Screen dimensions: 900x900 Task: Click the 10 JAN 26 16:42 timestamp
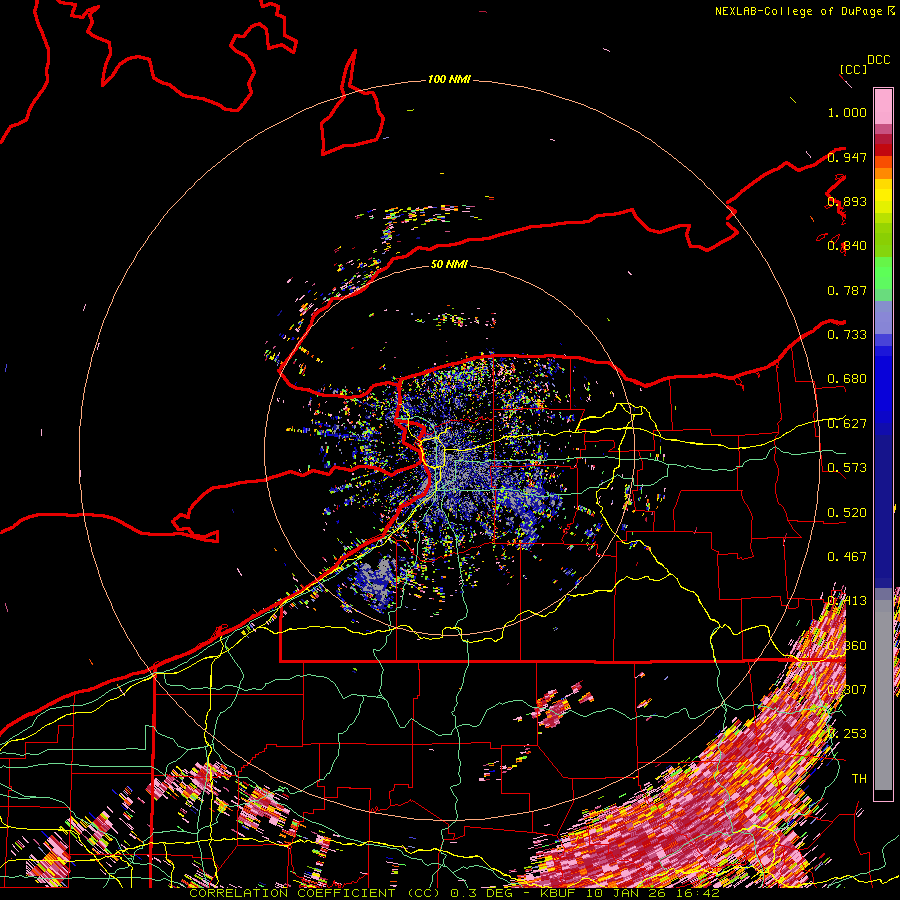[651, 893]
